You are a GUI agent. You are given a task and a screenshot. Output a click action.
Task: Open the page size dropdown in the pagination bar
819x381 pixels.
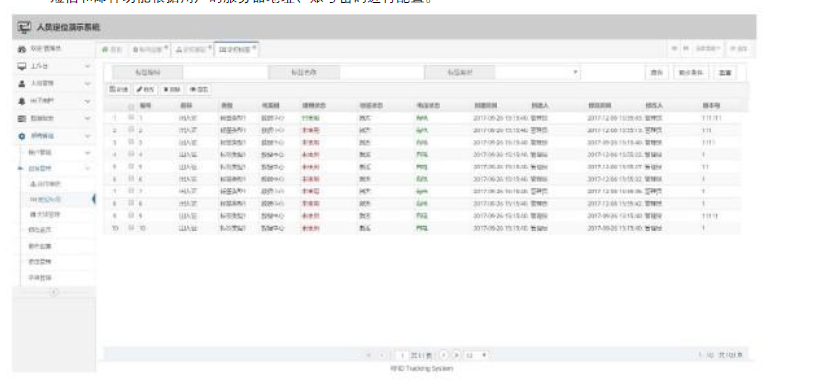477,355
